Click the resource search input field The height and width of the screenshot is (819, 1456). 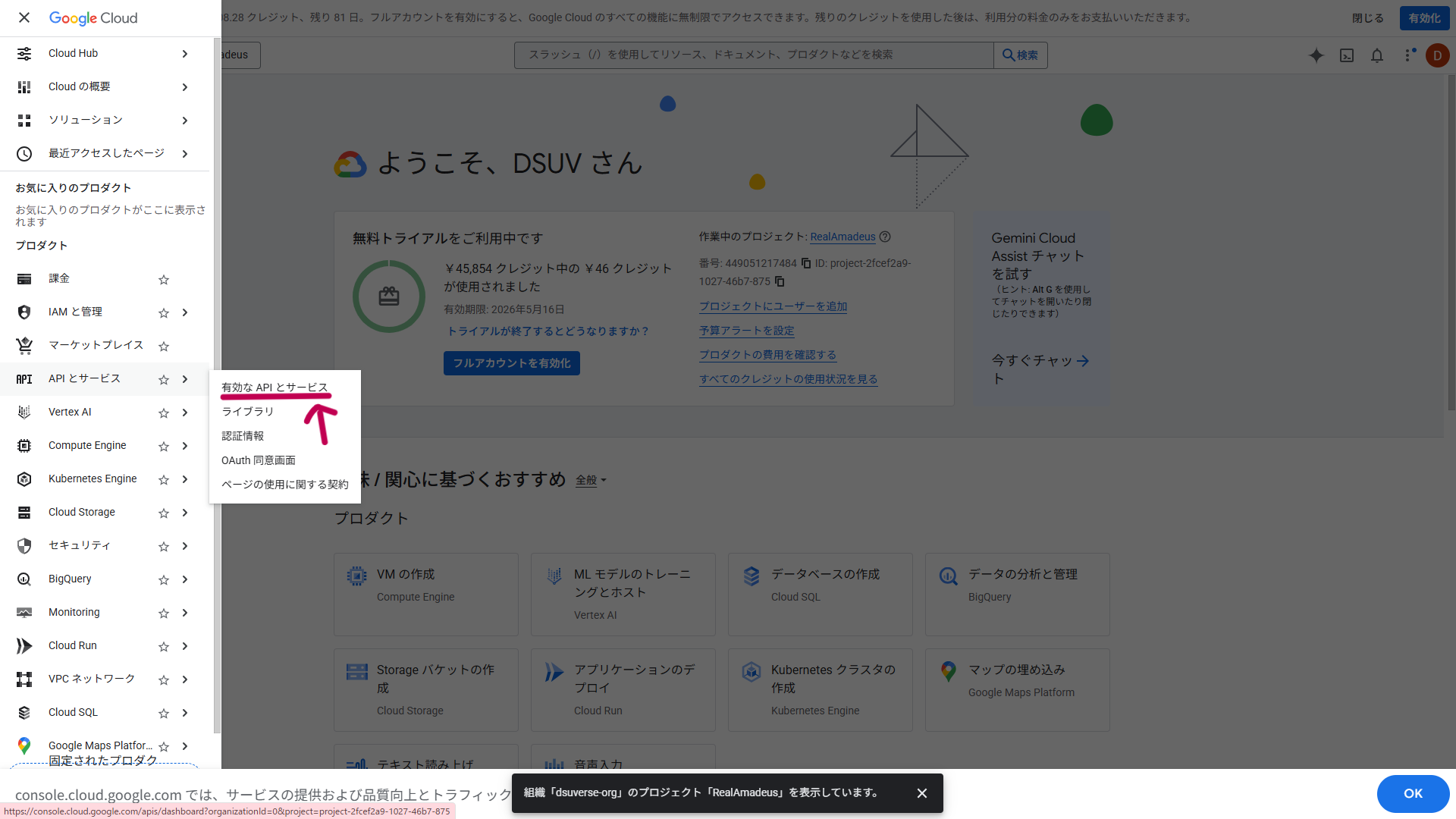click(x=753, y=55)
